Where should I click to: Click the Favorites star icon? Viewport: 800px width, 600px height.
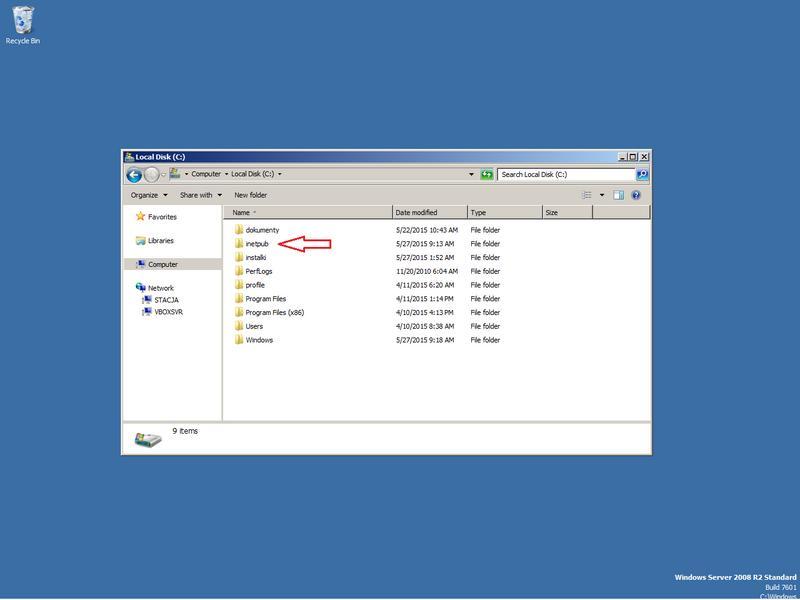click(140, 216)
